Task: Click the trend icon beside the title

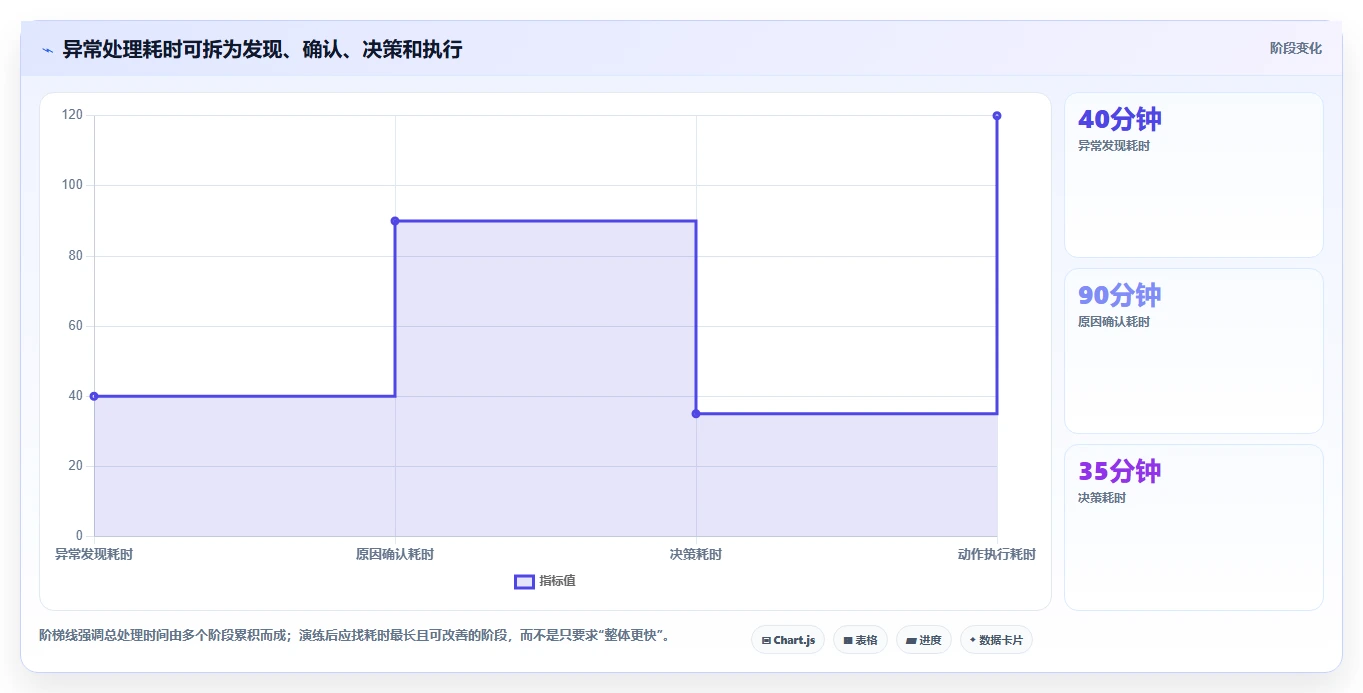Action: (x=47, y=50)
